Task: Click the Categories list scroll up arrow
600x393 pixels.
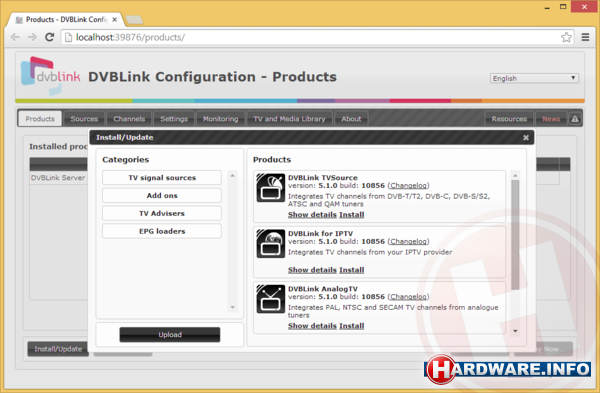Action: pos(232,176)
